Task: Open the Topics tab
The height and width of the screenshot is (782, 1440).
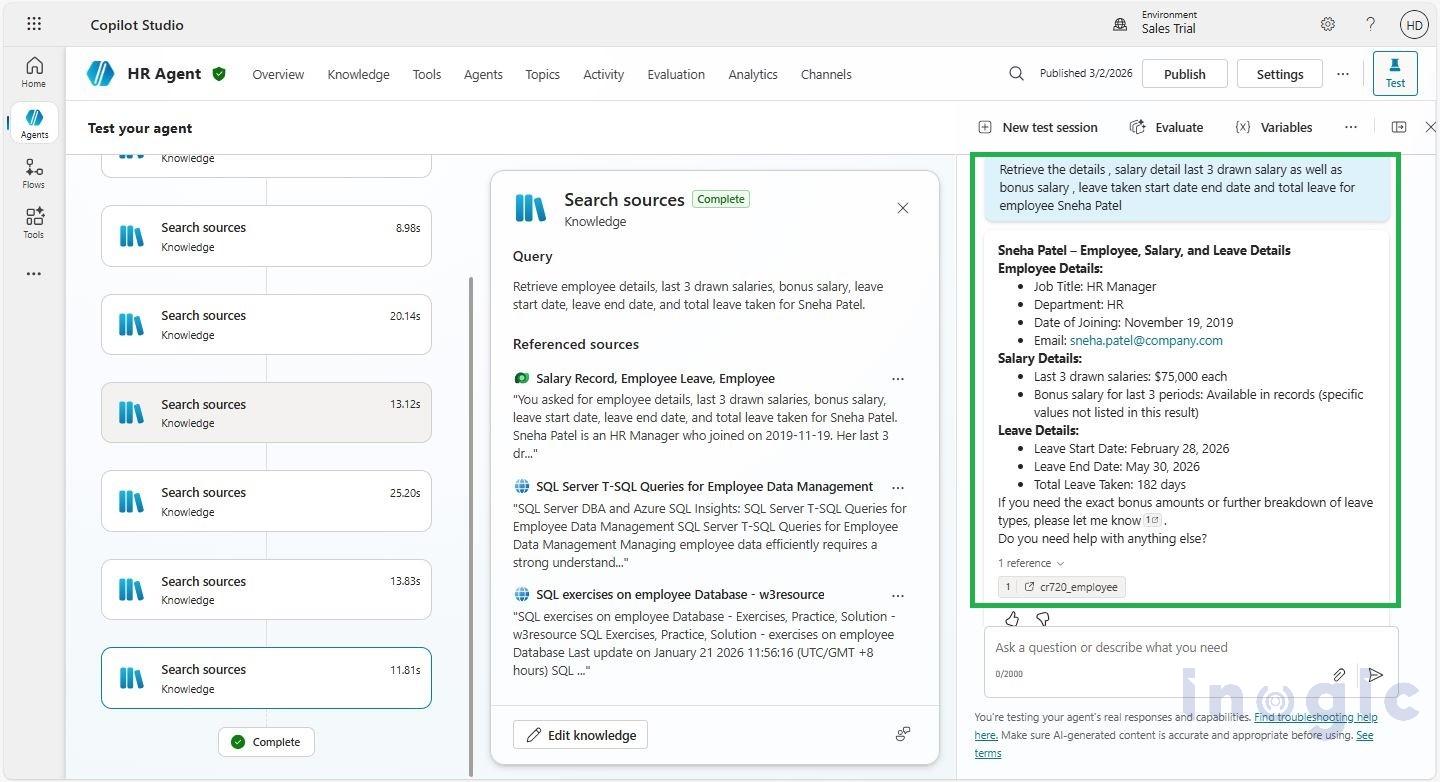Action: coord(542,74)
